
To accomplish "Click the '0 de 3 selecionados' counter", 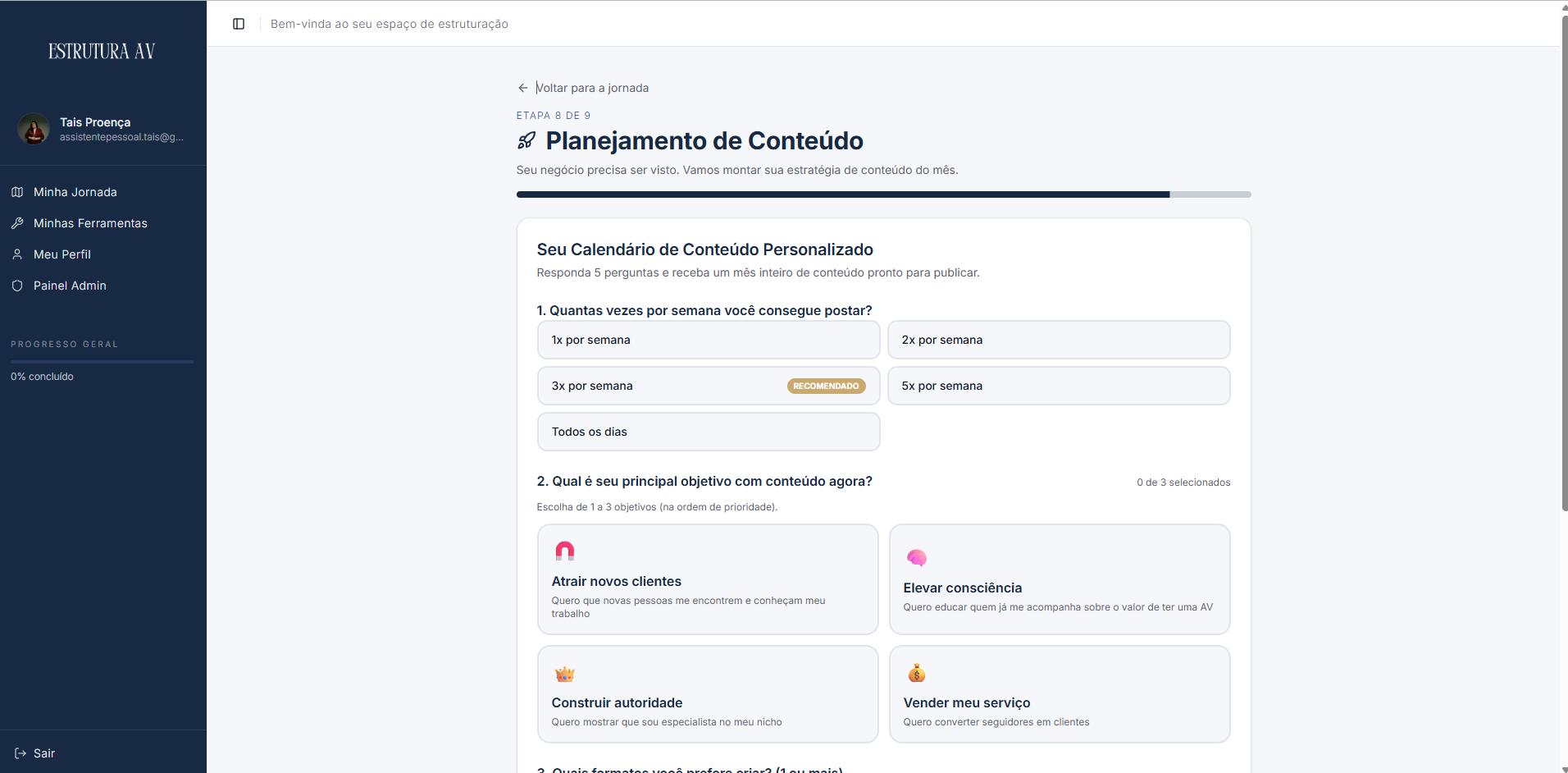I will click(1183, 483).
